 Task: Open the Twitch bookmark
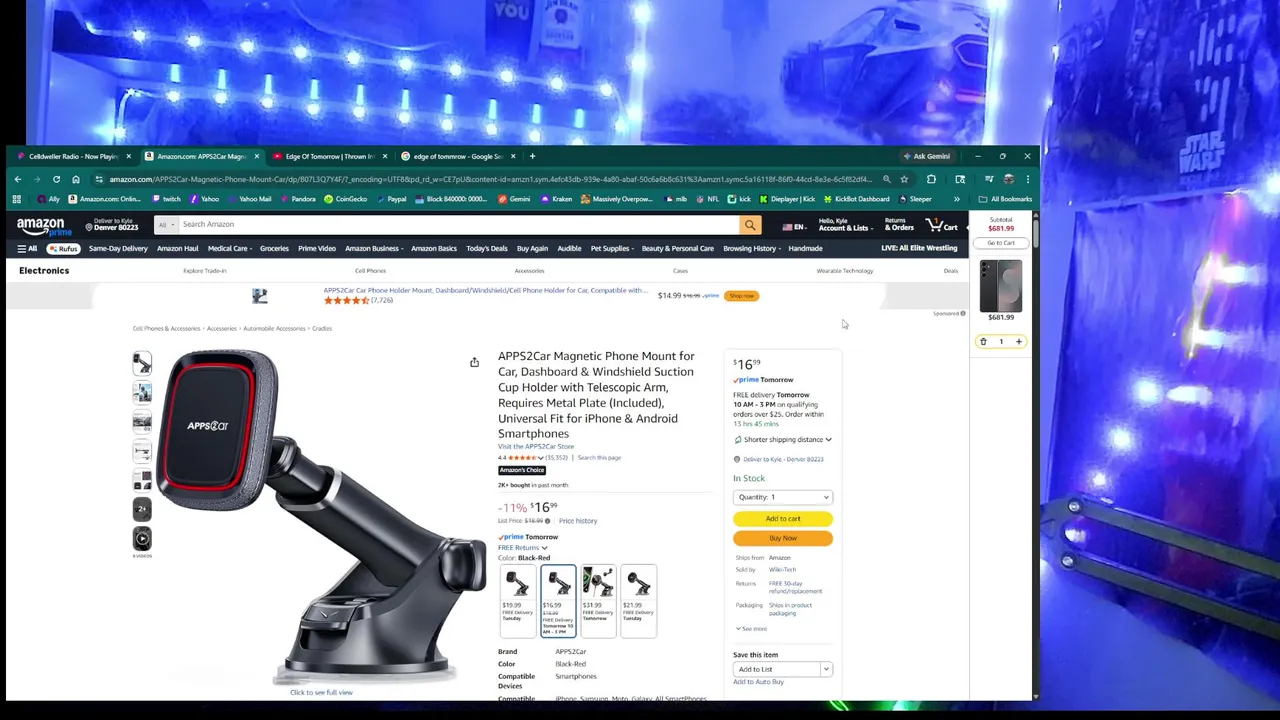(166, 199)
